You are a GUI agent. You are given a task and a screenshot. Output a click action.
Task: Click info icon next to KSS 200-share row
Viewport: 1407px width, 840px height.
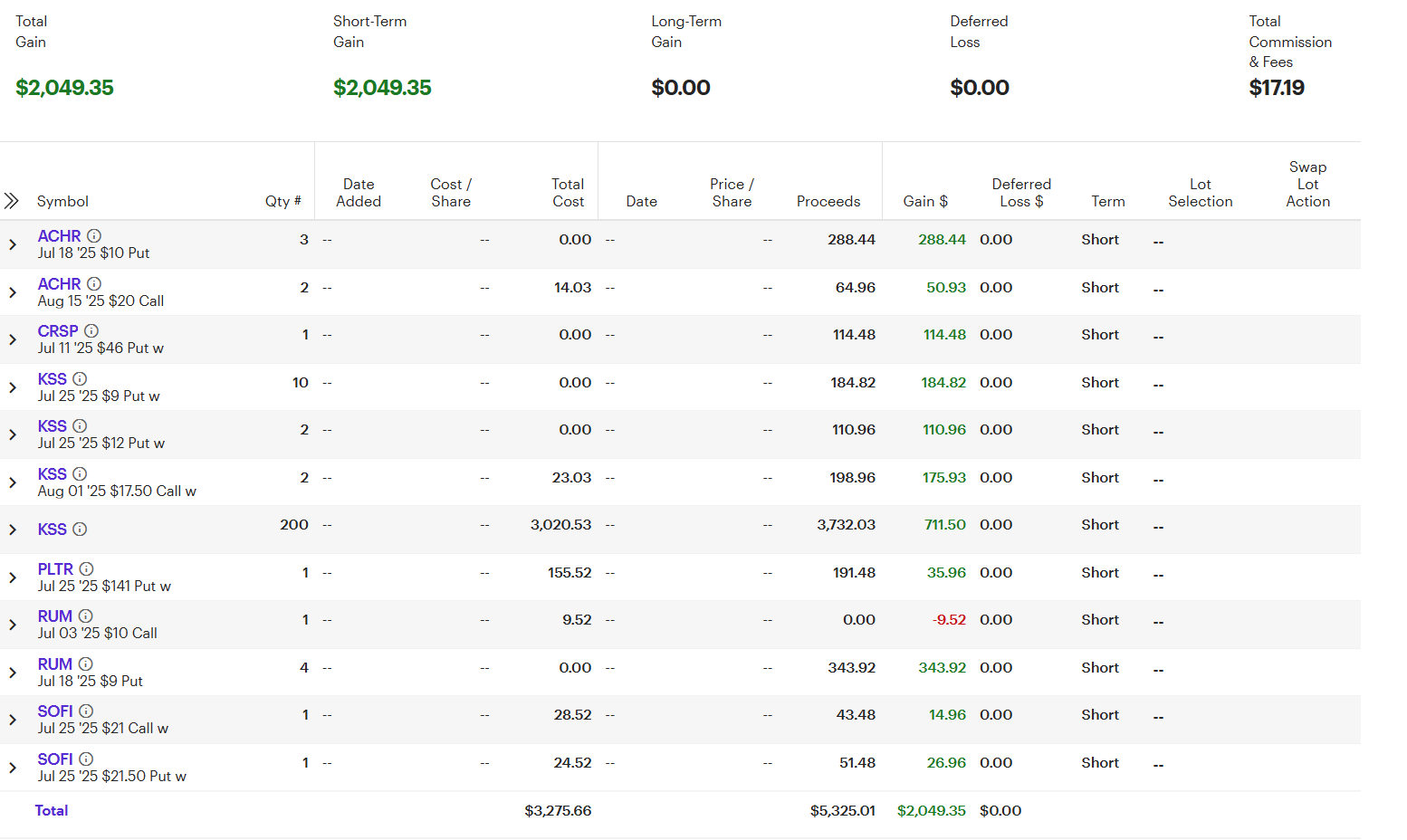80,530
